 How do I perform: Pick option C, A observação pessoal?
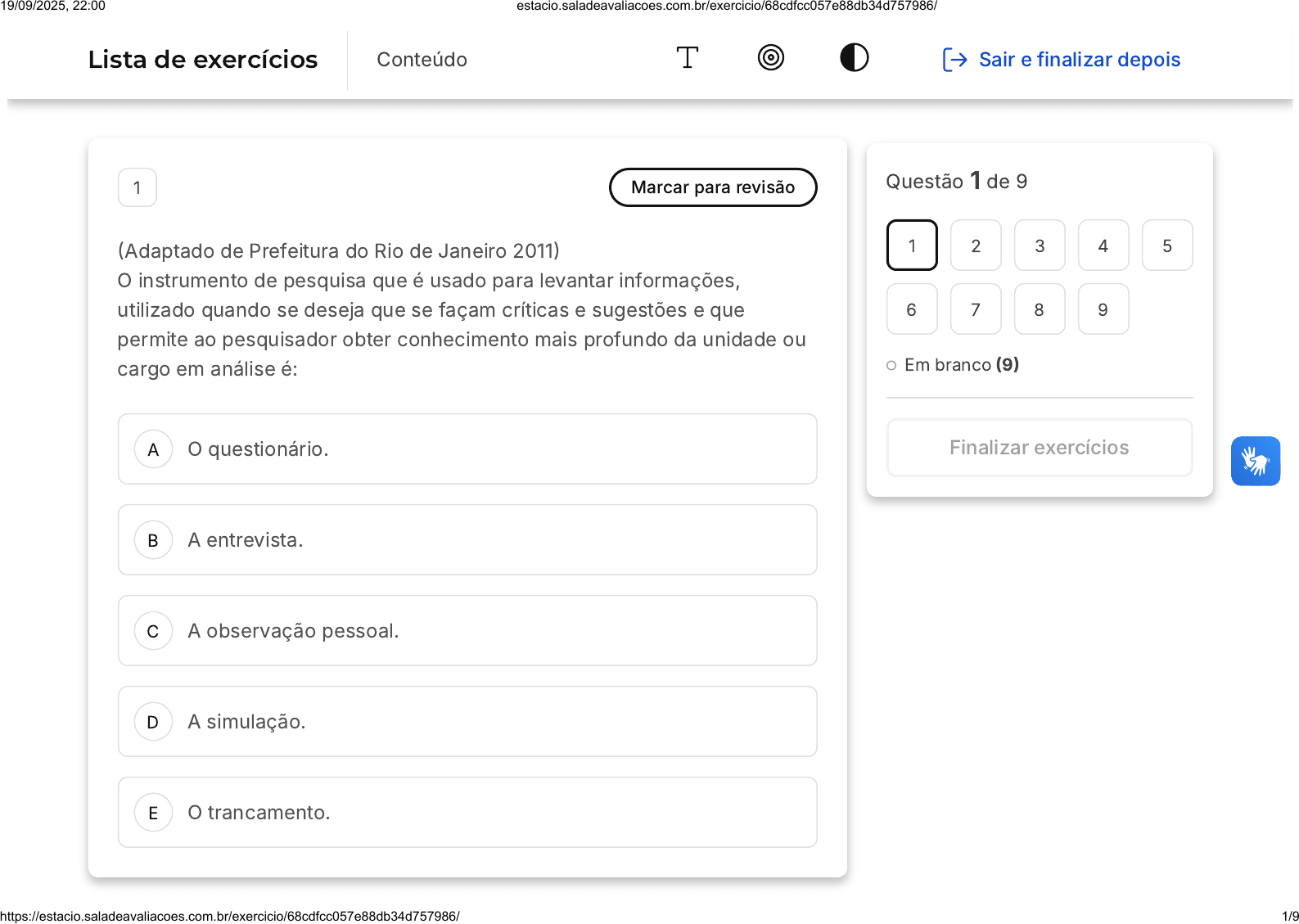point(467,631)
